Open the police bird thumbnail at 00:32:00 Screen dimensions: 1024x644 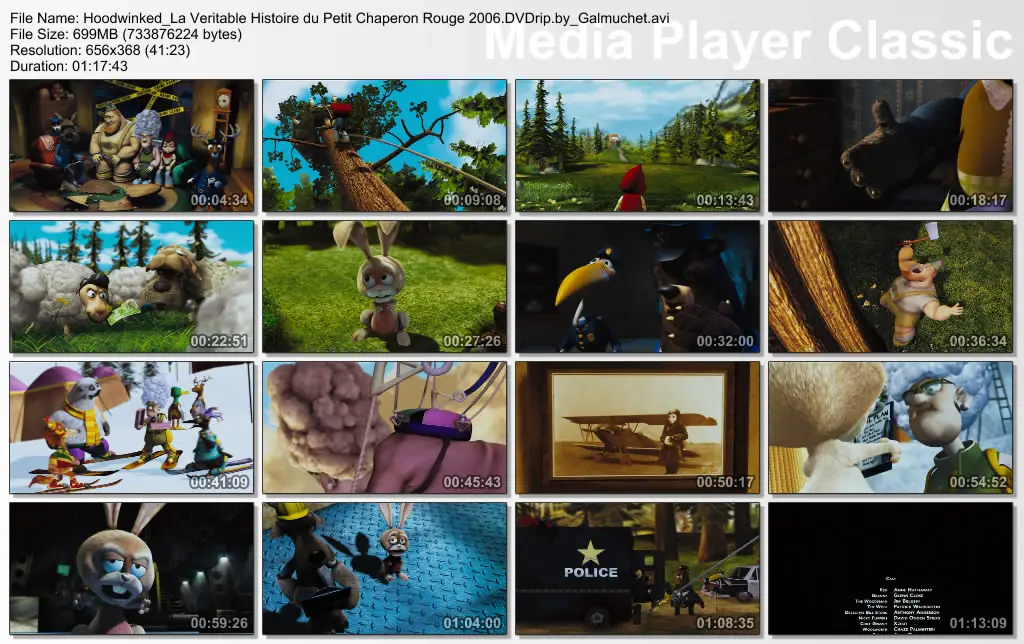pos(637,287)
